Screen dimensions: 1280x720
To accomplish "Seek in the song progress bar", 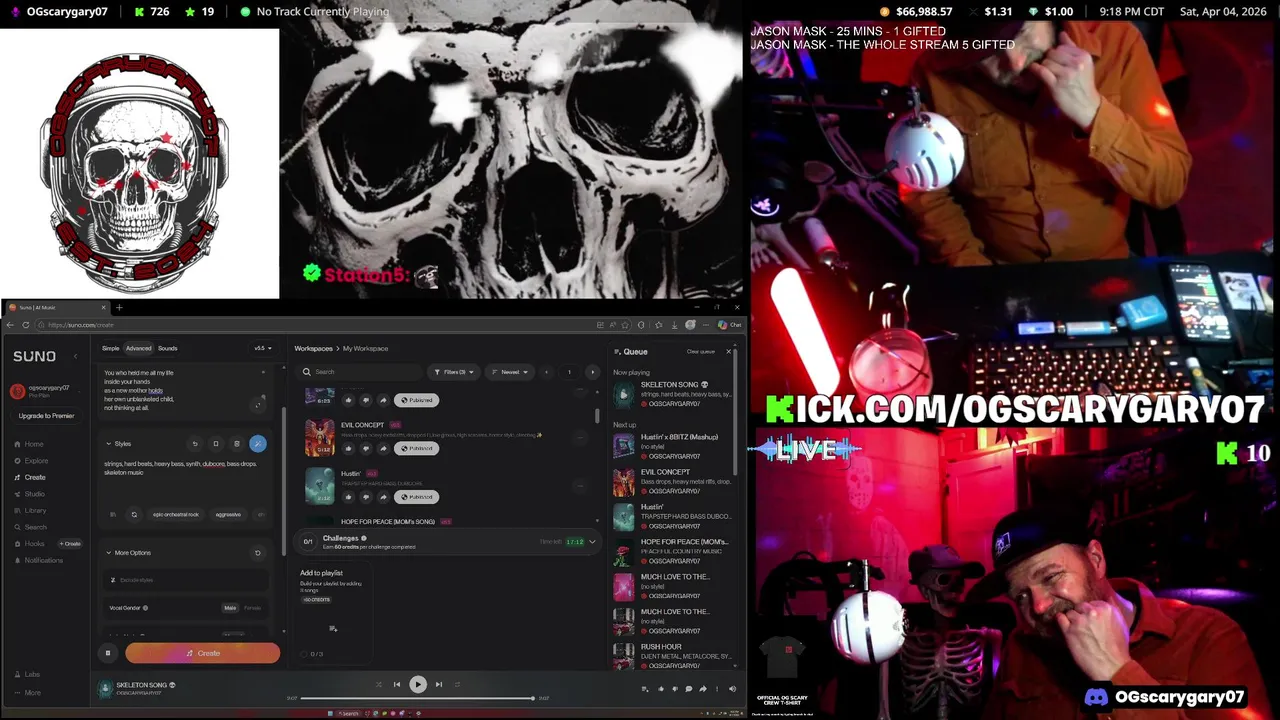I will click(x=417, y=698).
